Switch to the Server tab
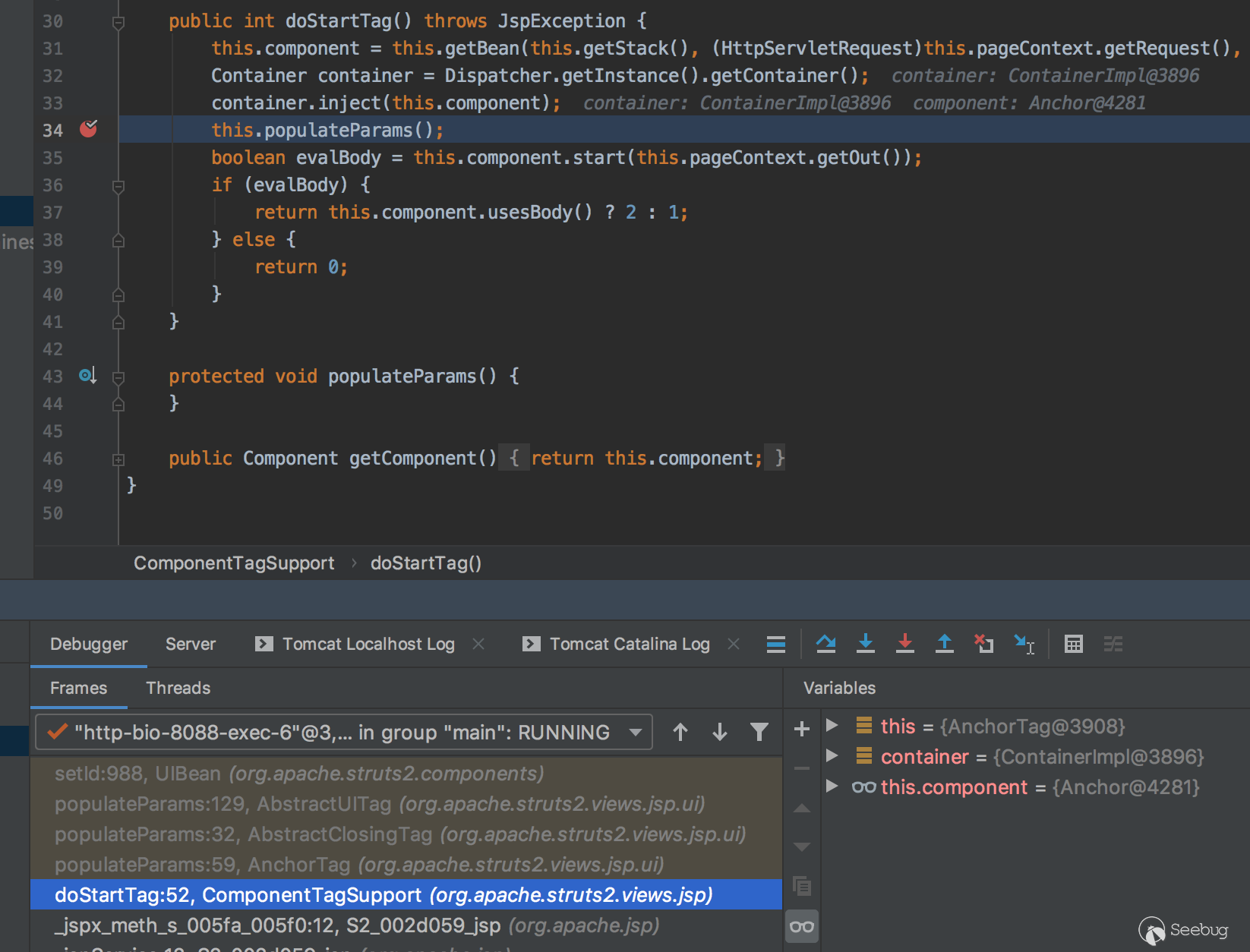Screen dimensions: 1250x952 click(x=190, y=644)
